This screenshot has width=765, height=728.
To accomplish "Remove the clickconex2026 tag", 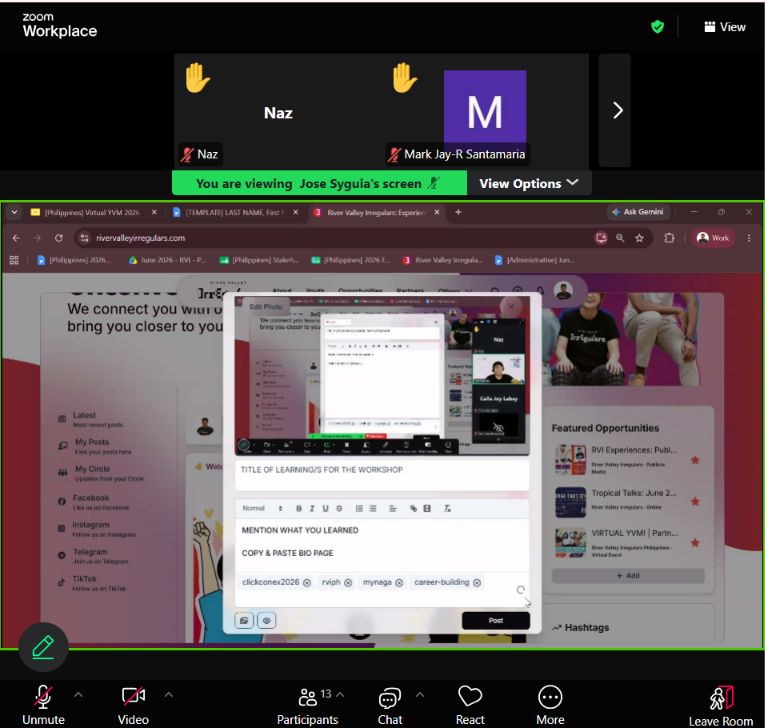I will tap(307, 583).
